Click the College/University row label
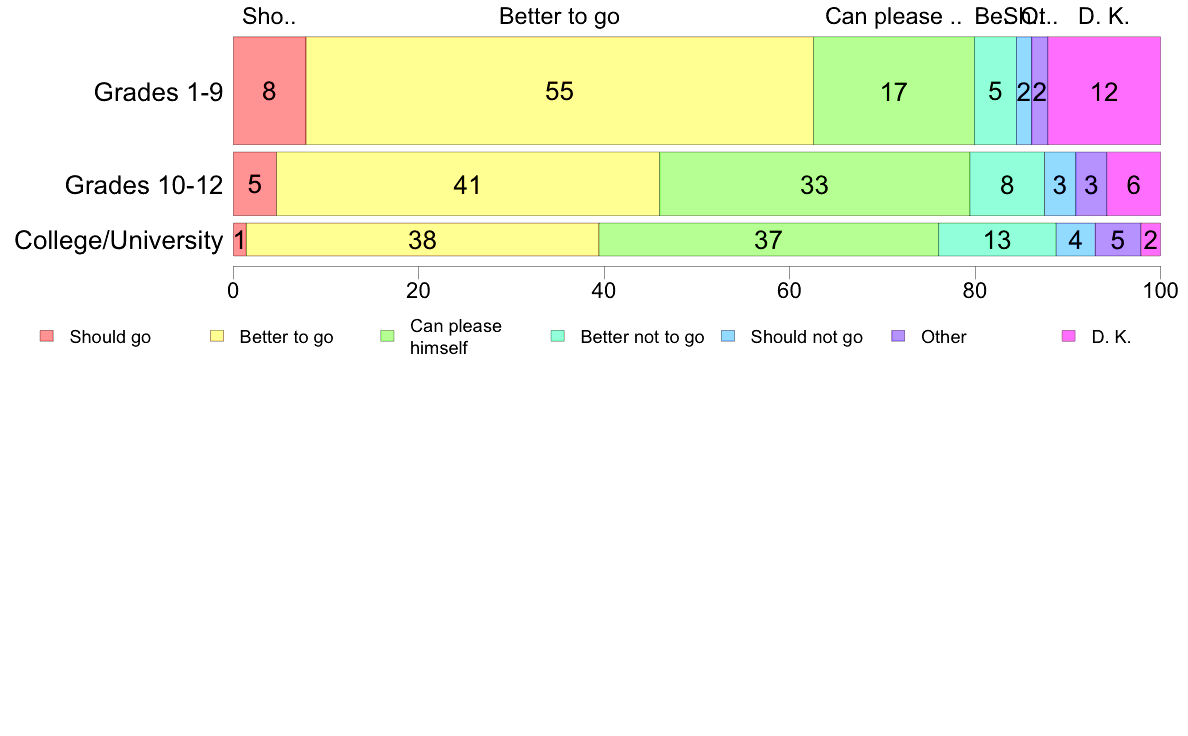 [119, 240]
